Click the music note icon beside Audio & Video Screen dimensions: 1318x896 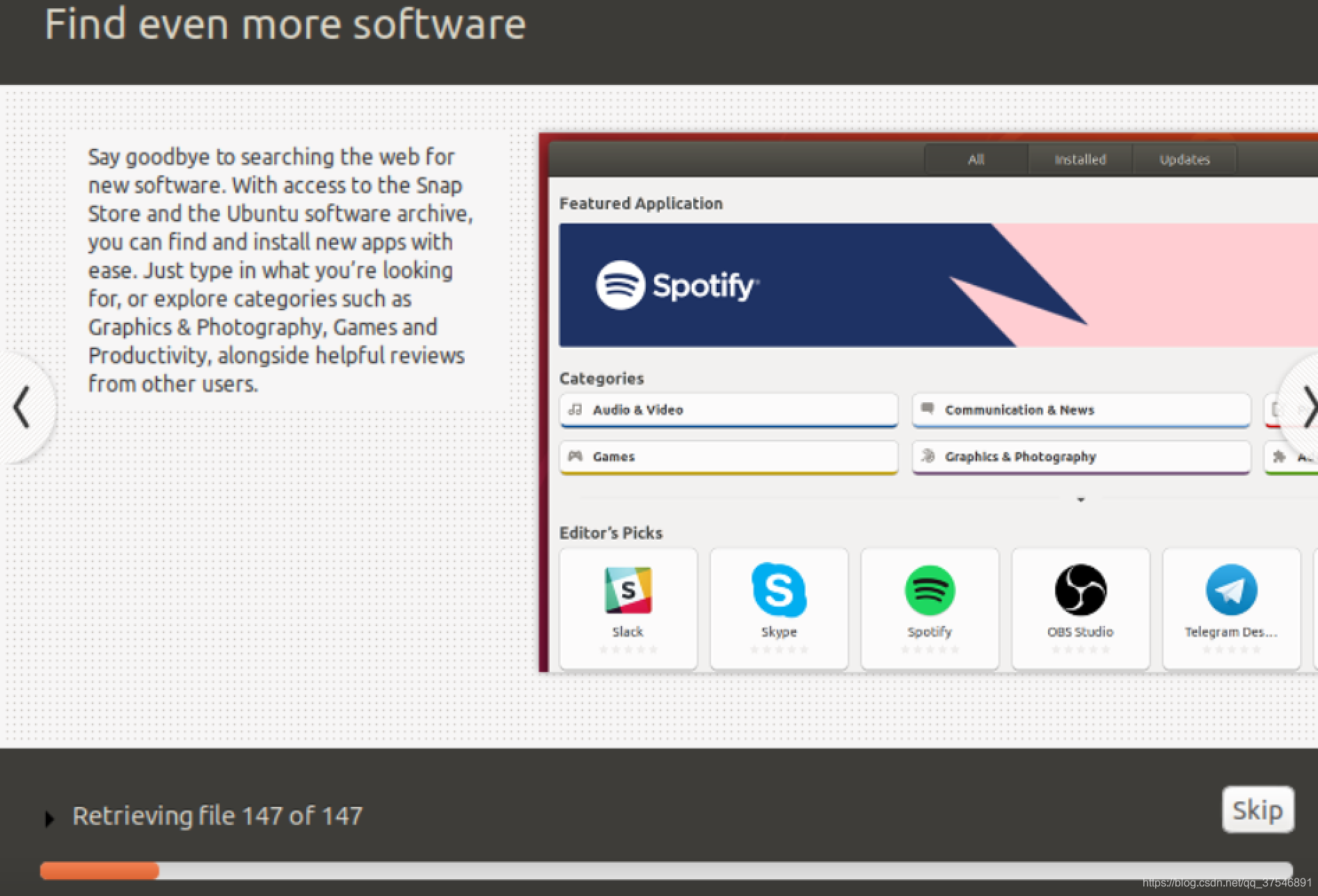pyautogui.click(x=575, y=410)
